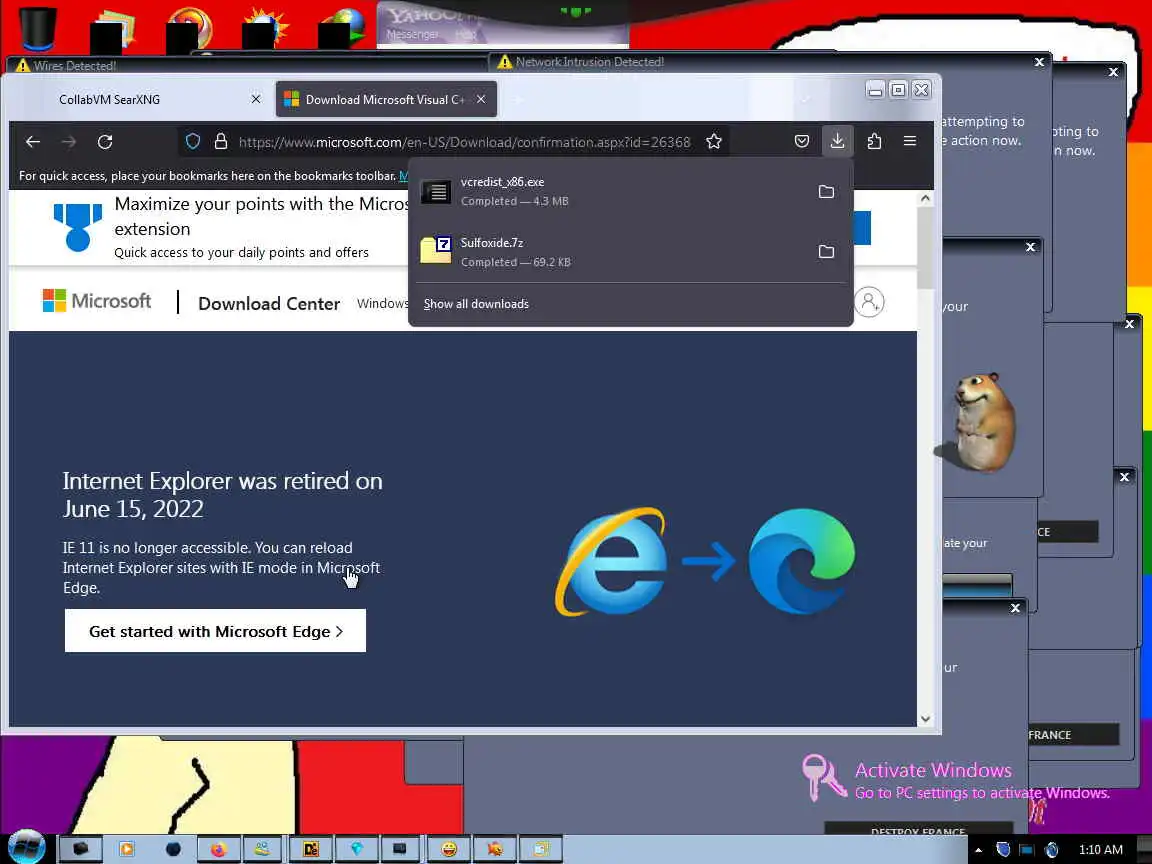Go back using the browser back arrow

[x=33, y=142]
